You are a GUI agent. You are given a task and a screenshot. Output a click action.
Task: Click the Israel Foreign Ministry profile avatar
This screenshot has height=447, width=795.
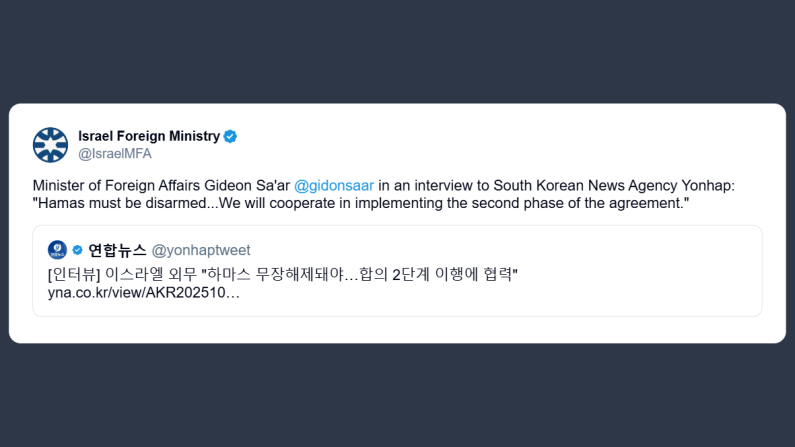50,145
